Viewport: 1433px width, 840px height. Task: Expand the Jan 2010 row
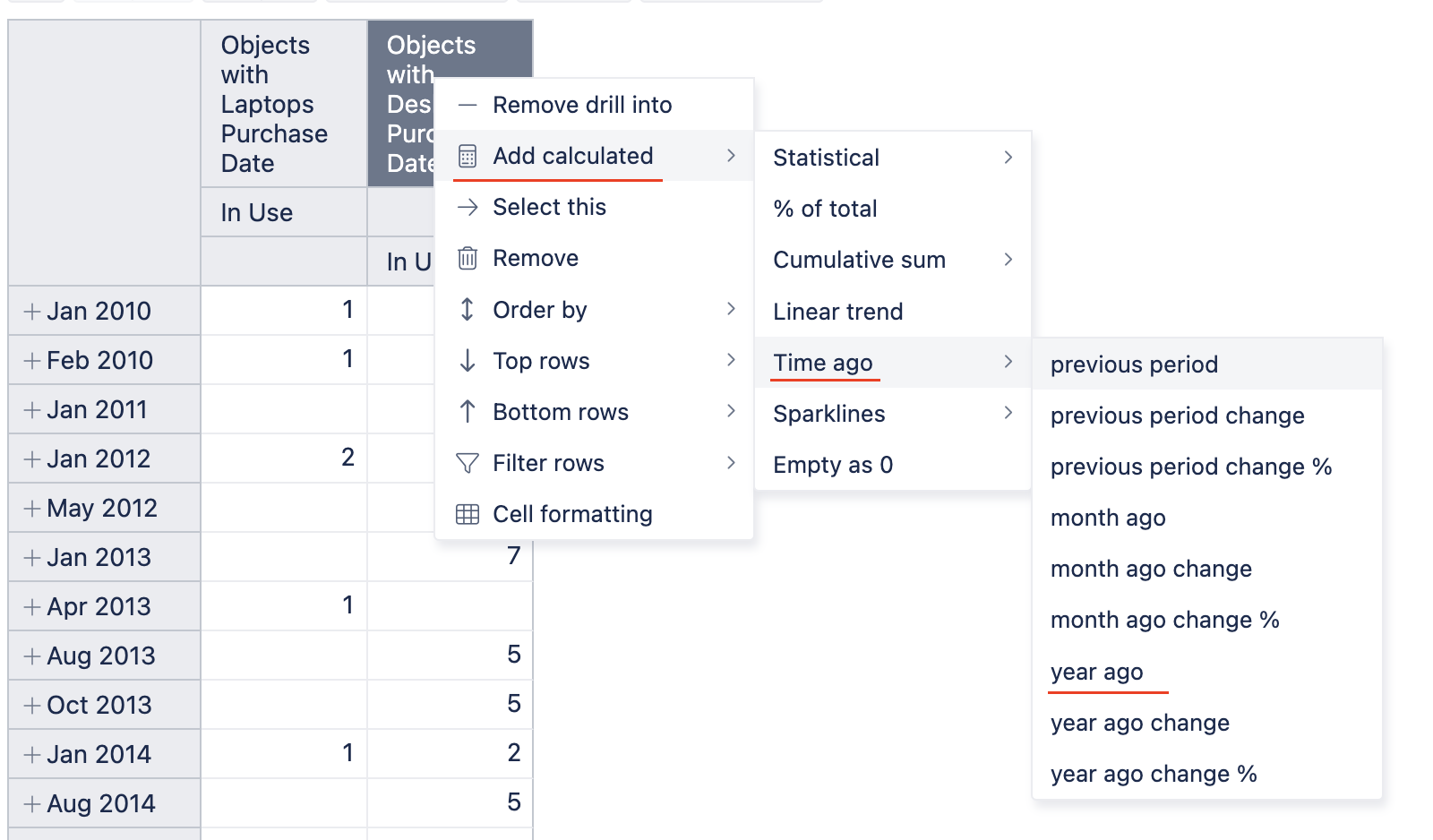coord(32,312)
